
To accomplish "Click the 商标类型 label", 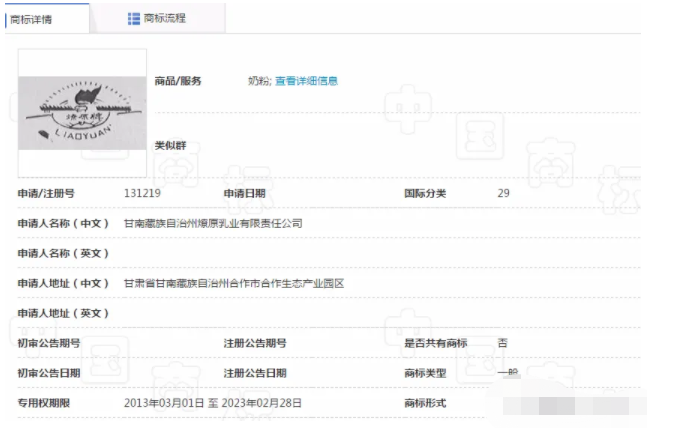I will tap(425, 373).
